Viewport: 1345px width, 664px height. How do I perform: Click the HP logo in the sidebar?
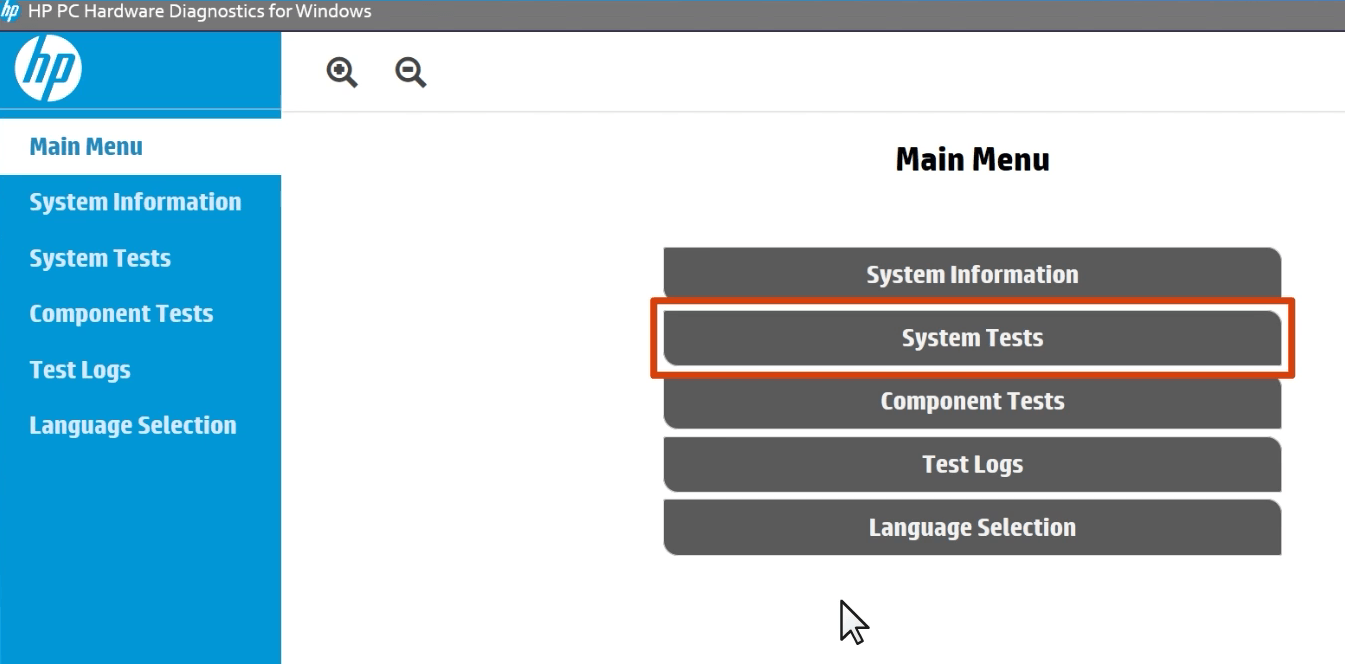click(48, 71)
